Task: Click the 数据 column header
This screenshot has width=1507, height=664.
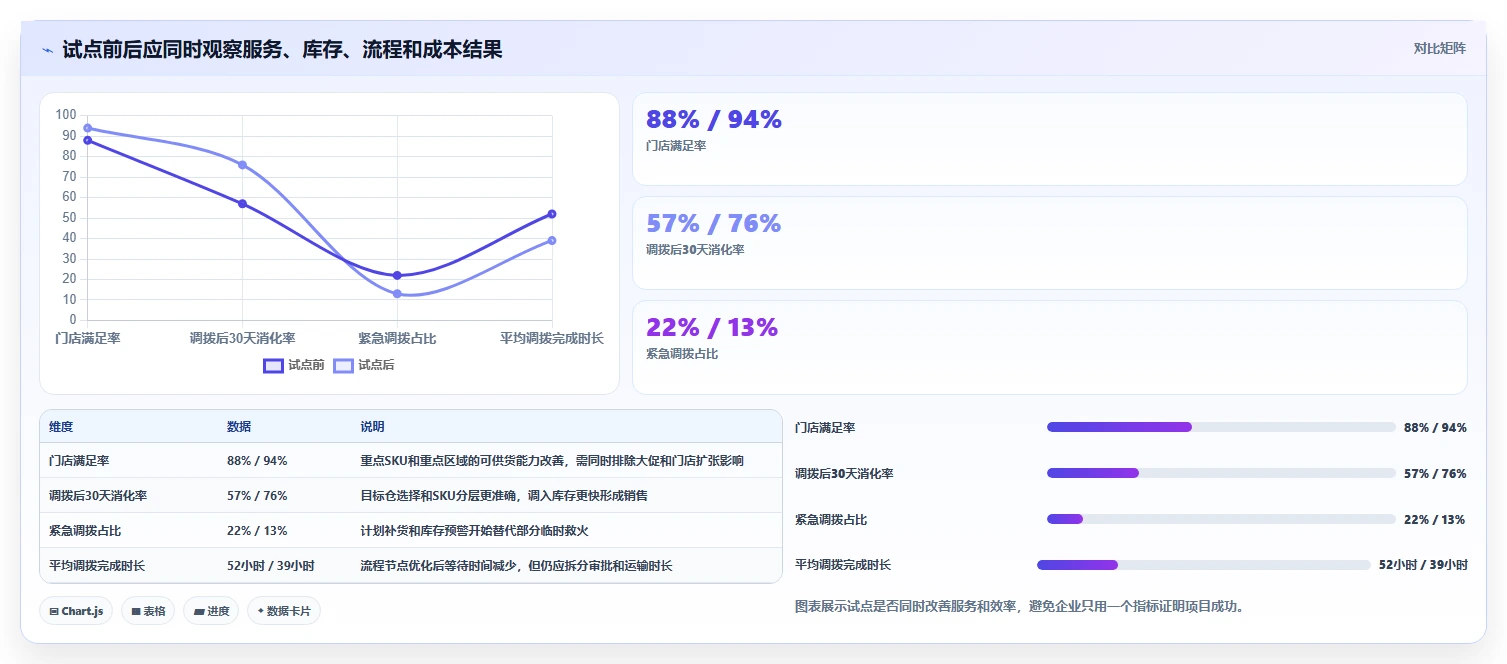Action: (239, 427)
